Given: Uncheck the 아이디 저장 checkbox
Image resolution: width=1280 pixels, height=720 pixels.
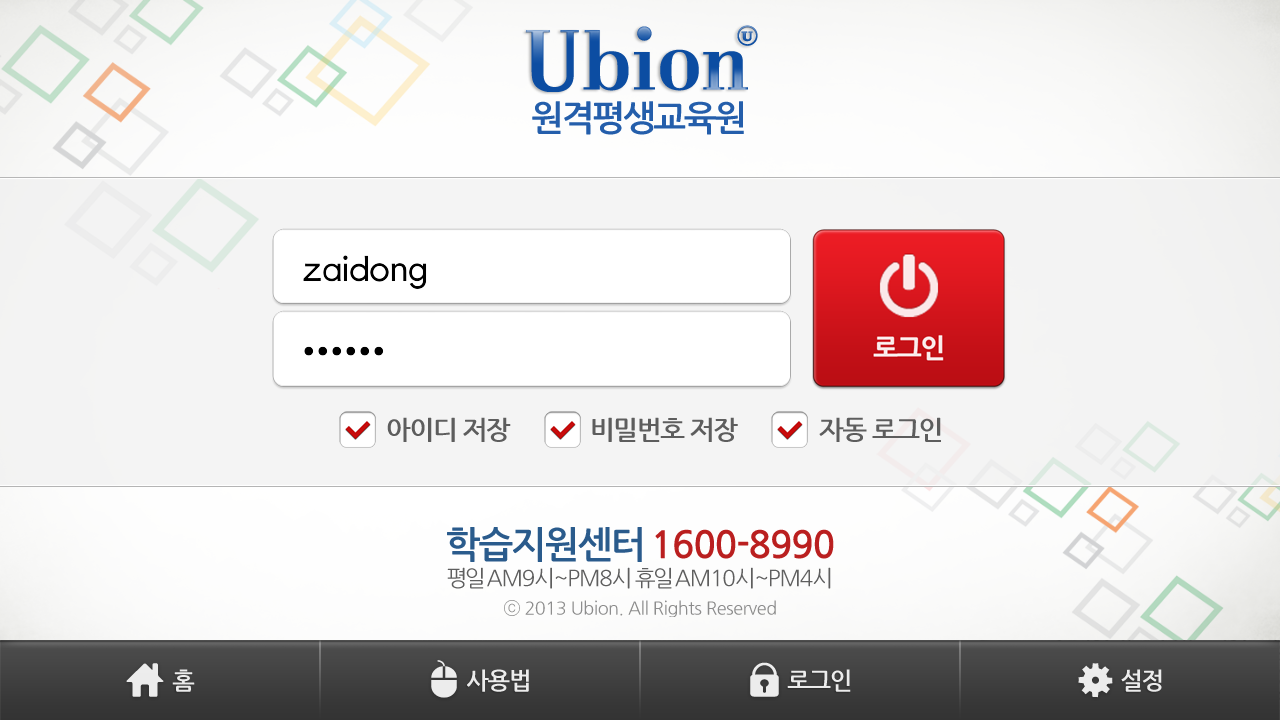Looking at the screenshot, I should [x=357, y=430].
